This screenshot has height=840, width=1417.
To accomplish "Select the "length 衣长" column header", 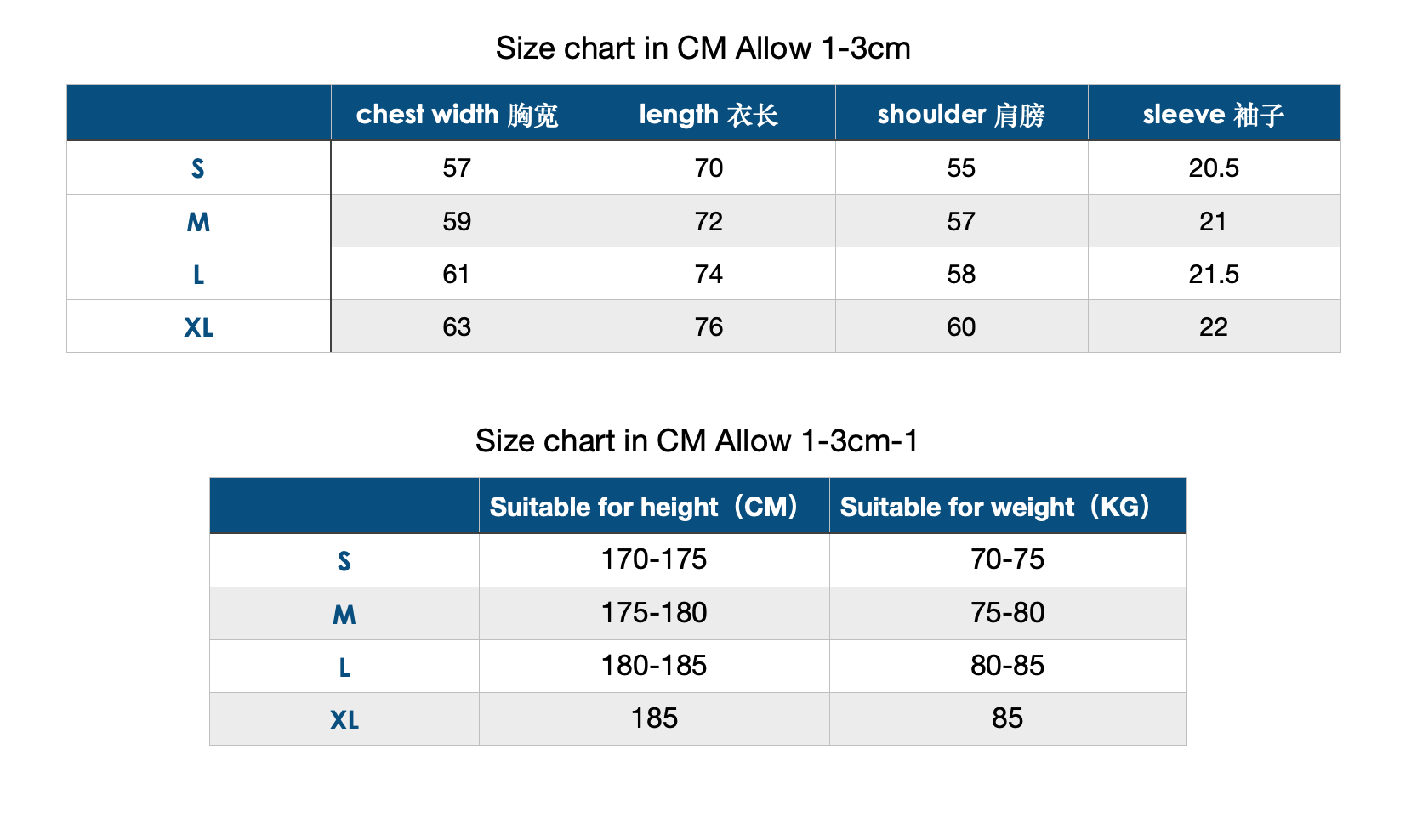I will pos(708,114).
